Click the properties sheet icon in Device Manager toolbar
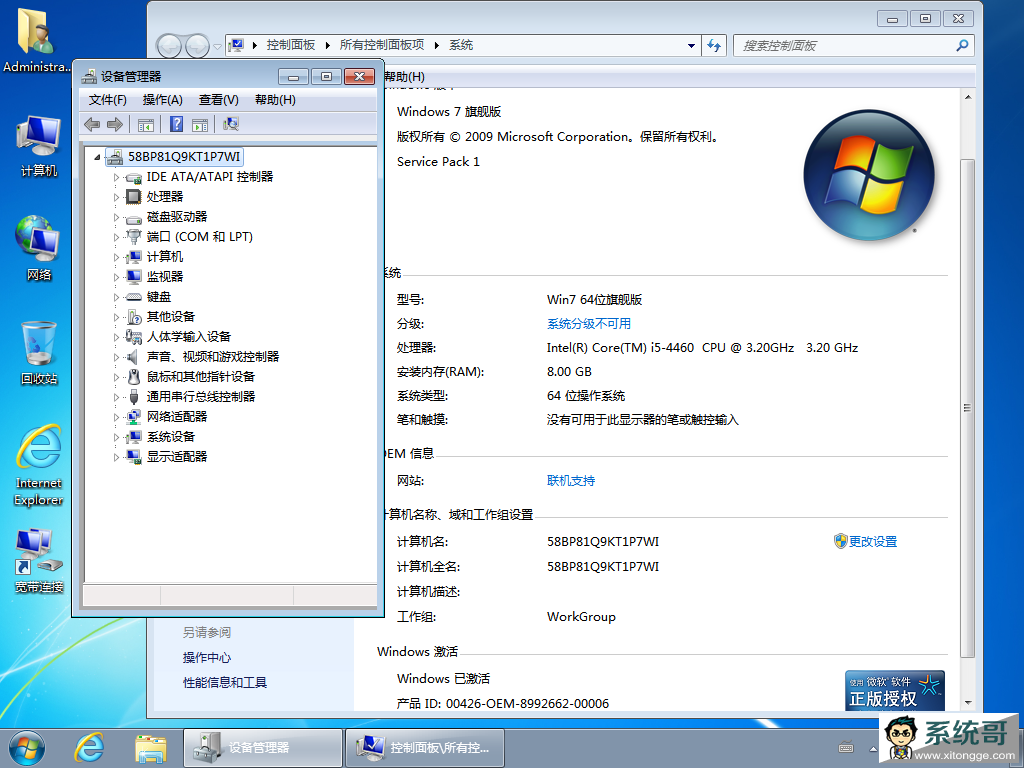This screenshot has height=768, width=1024. [200, 124]
